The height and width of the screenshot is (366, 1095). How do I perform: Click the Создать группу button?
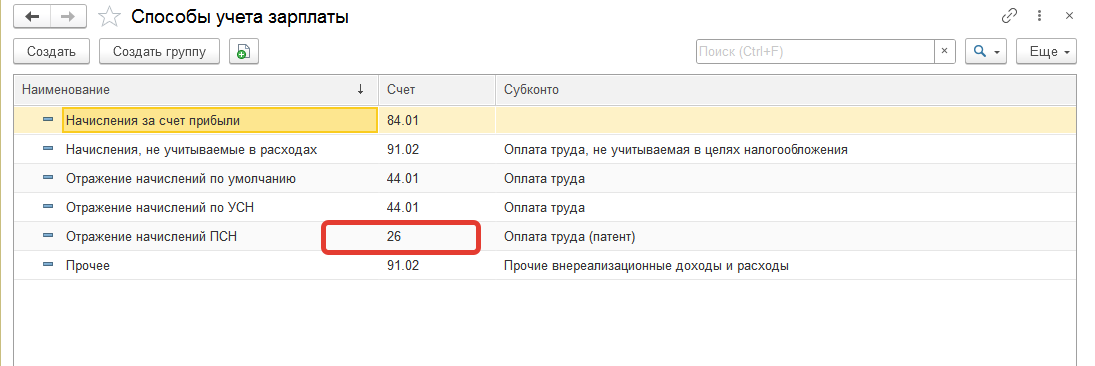tap(159, 52)
